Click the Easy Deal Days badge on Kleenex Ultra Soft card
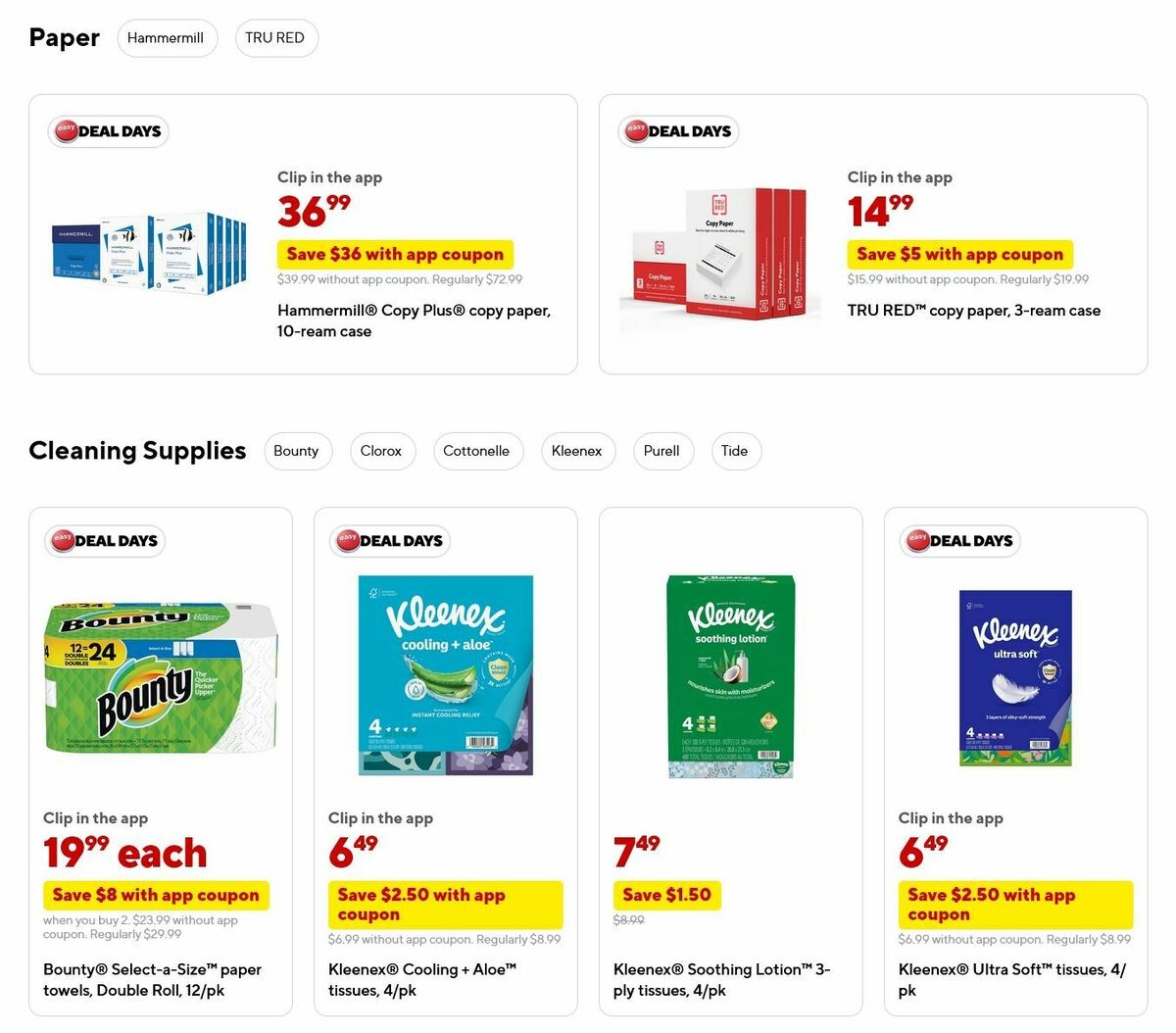Image resolution: width=1176 pixels, height=1033 pixels. point(959,540)
